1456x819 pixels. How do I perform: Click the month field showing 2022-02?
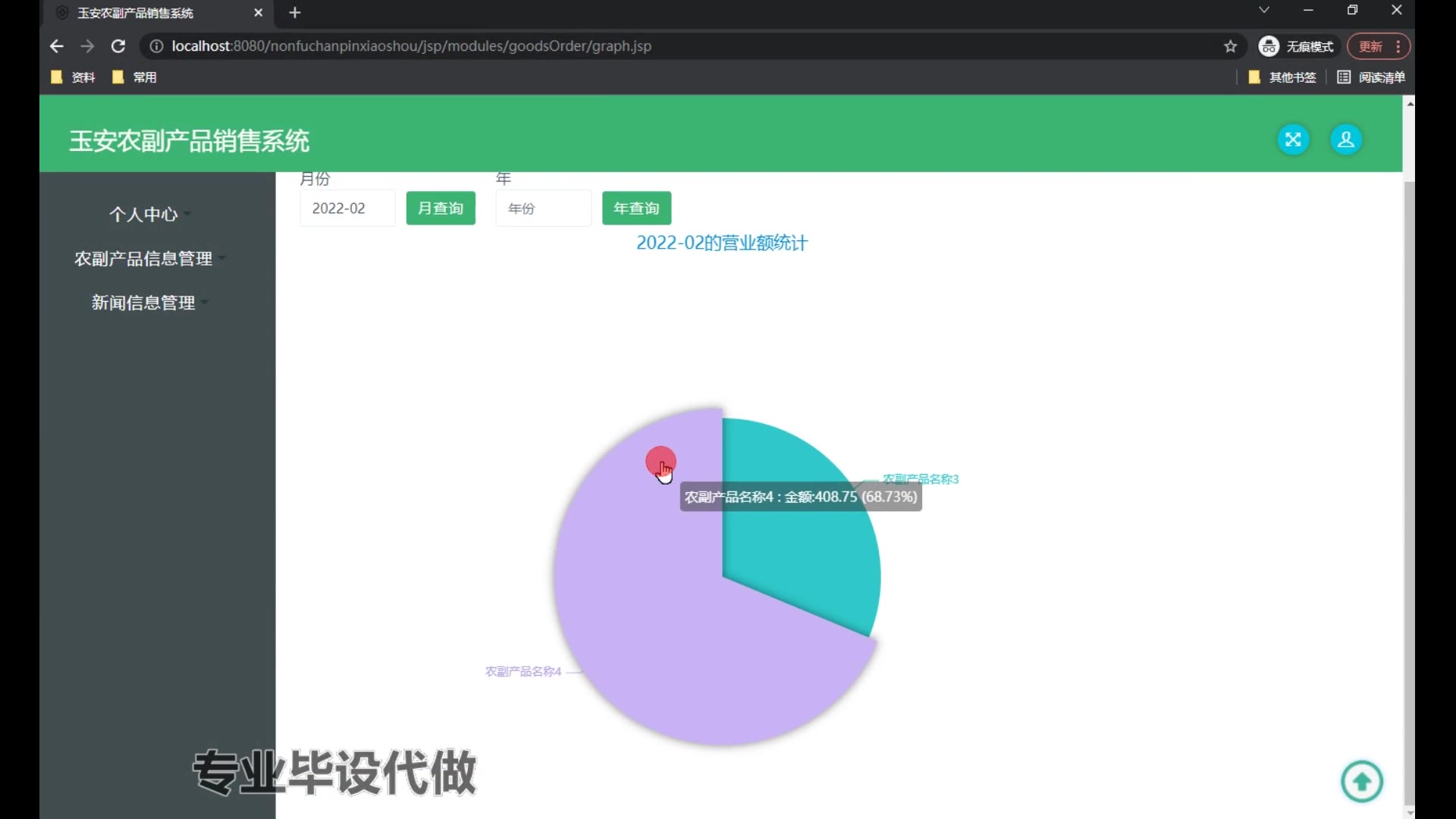pyautogui.click(x=347, y=209)
